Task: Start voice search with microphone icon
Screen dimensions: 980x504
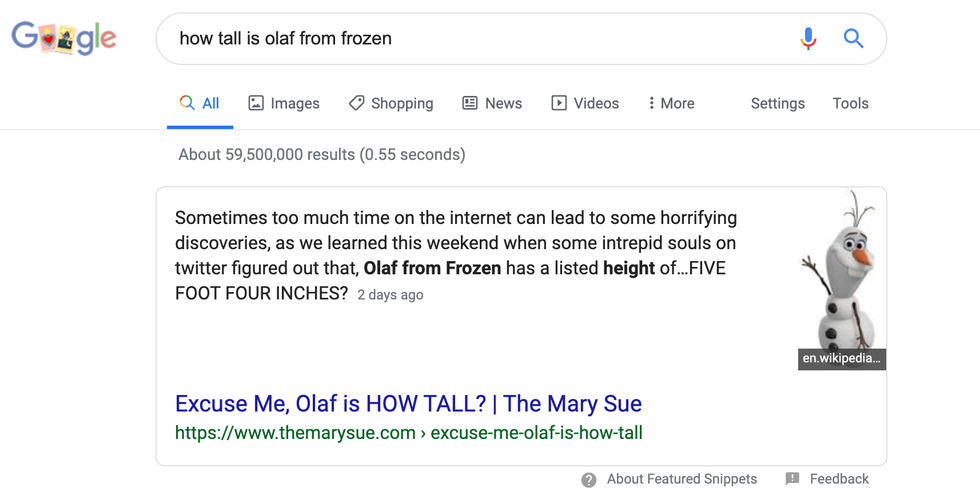Action: coord(808,39)
